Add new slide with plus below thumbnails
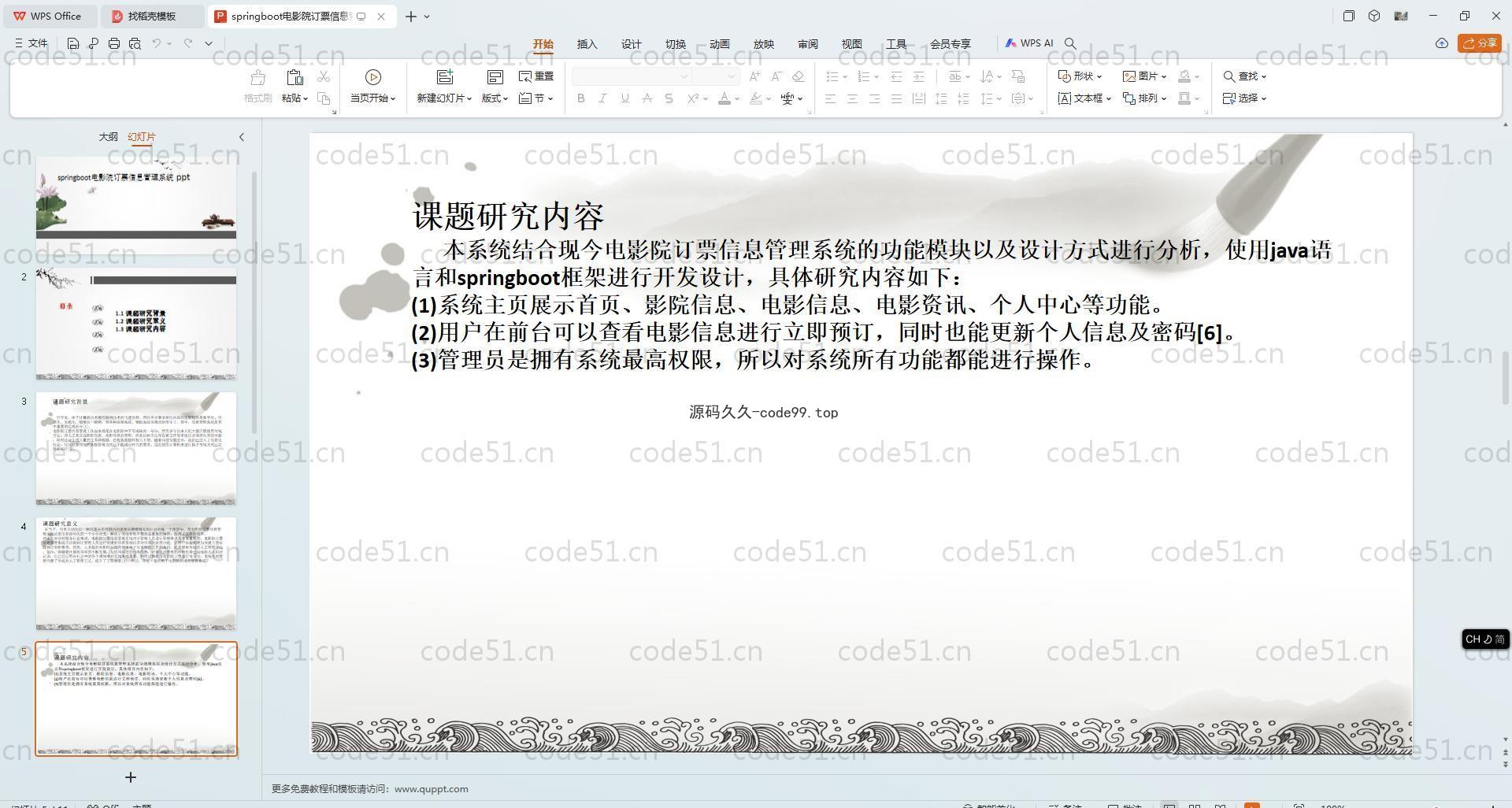Screen dimensions: 1512x808 (x=131, y=777)
